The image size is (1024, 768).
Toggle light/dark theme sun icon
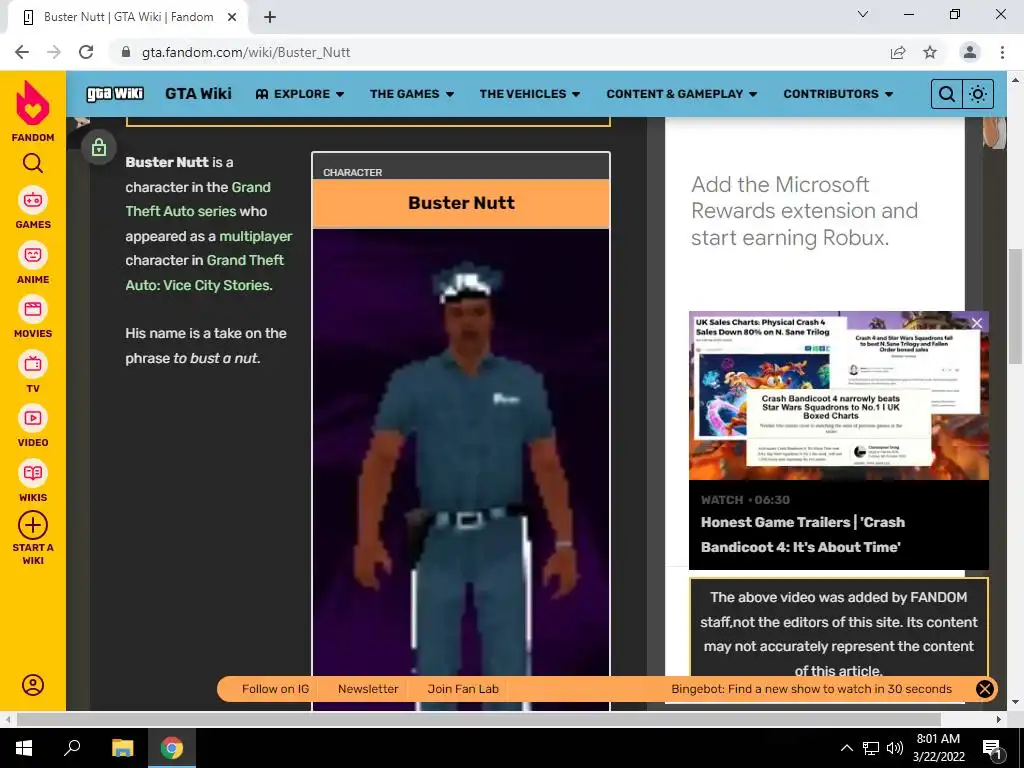pyautogui.click(x=978, y=94)
